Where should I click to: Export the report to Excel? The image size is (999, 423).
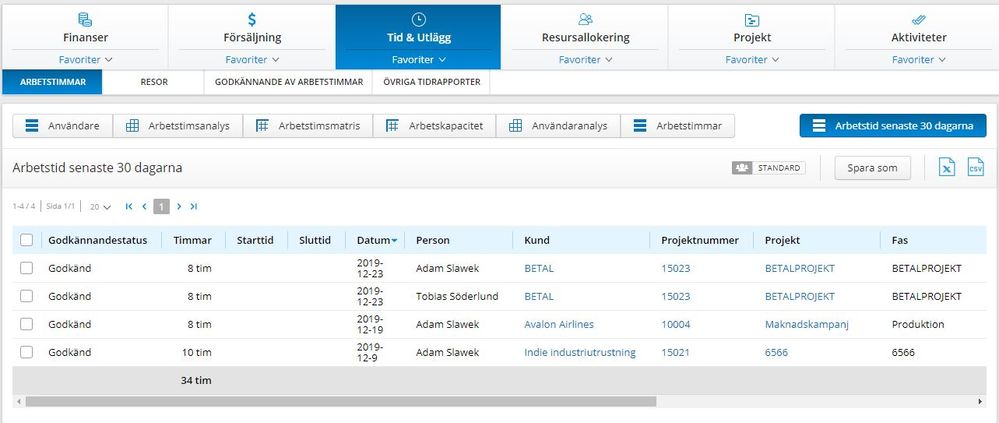click(947, 168)
